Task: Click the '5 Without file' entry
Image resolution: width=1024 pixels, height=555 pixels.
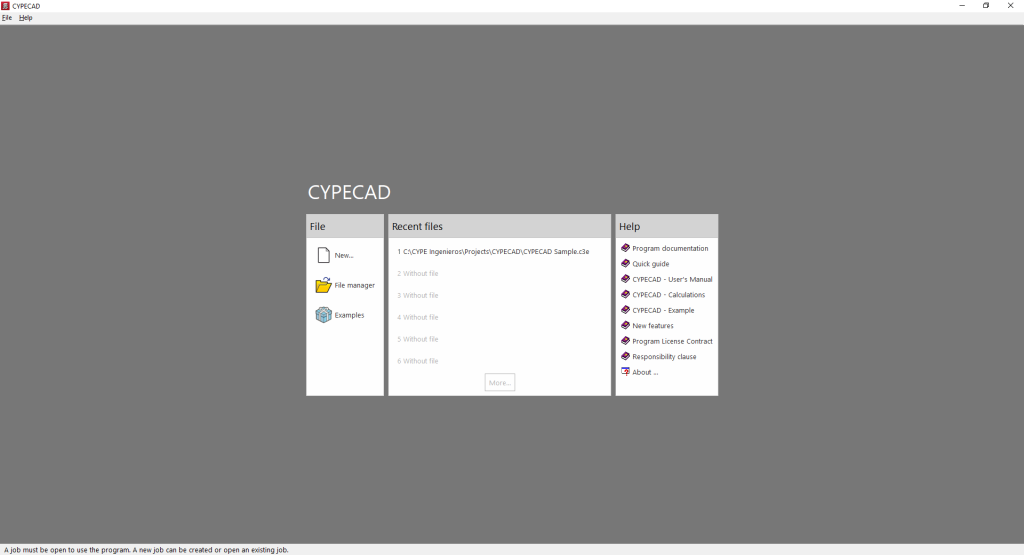Action: point(418,339)
